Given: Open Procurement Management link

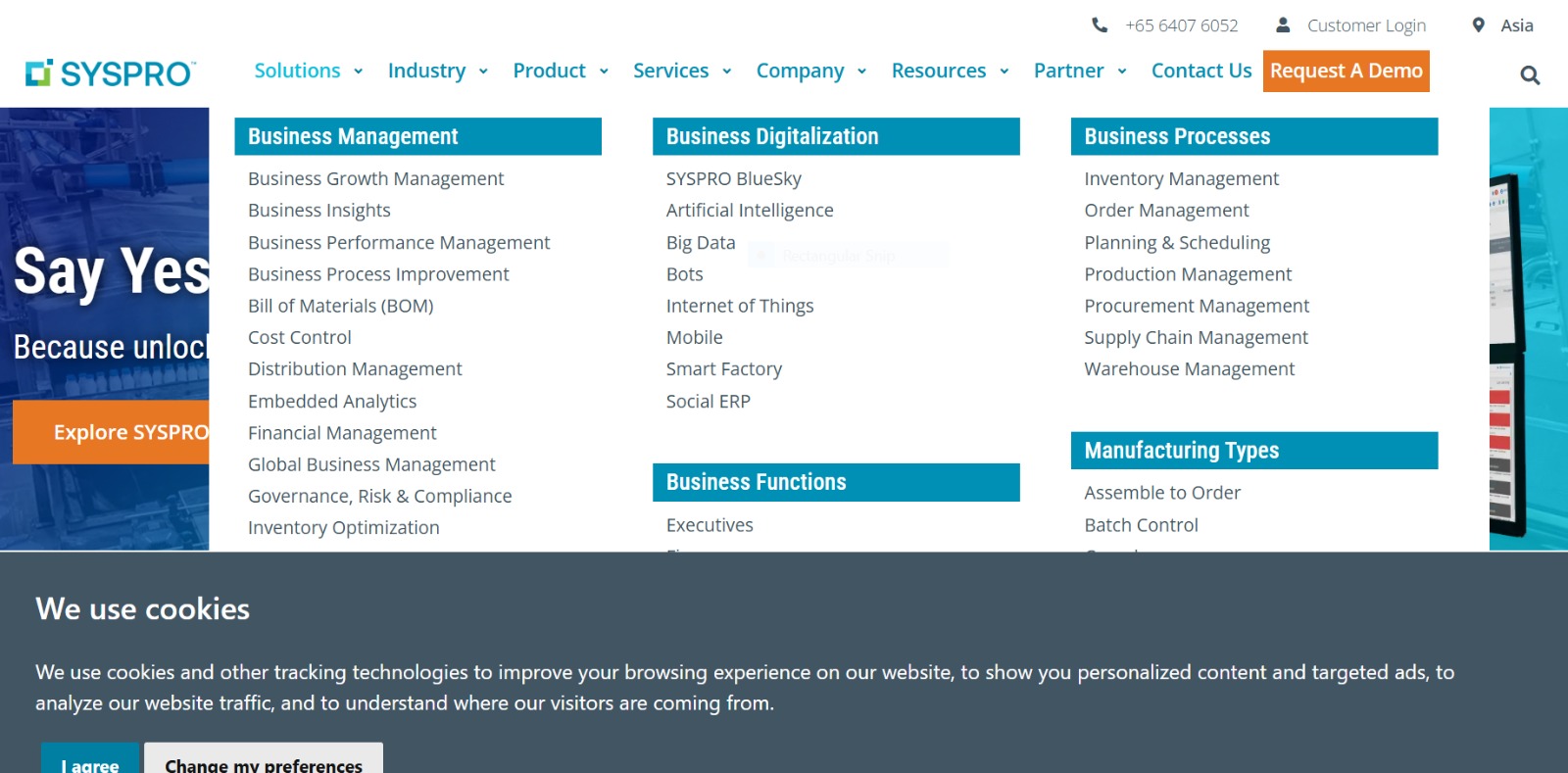Looking at the screenshot, I should [x=1197, y=306].
